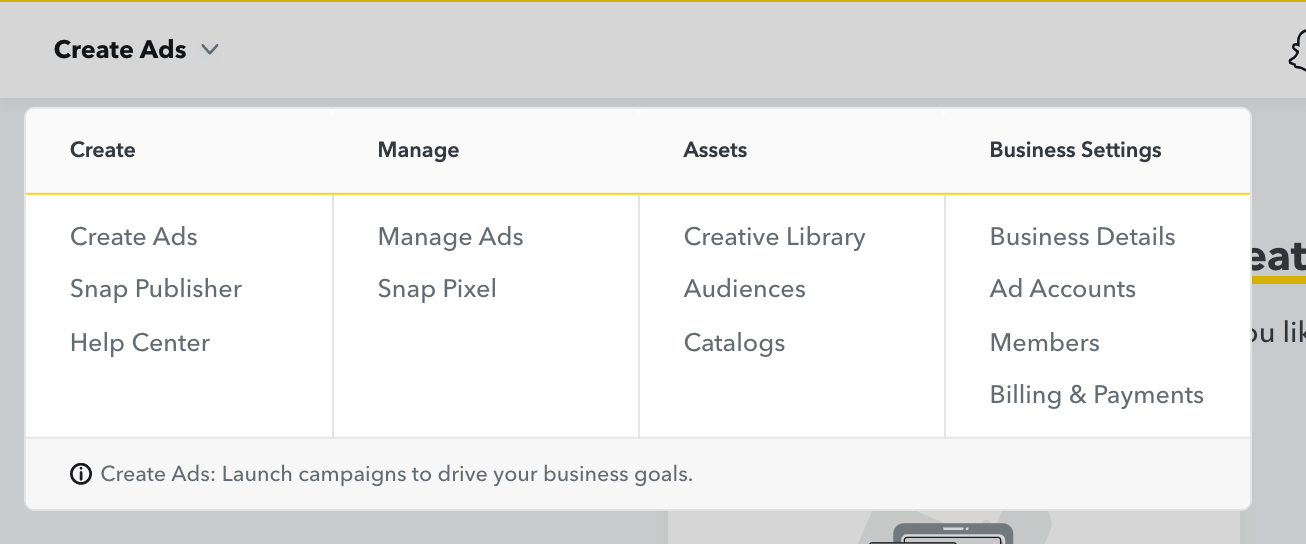Collapse the Create Ads dropdown chevron

point(209,49)
